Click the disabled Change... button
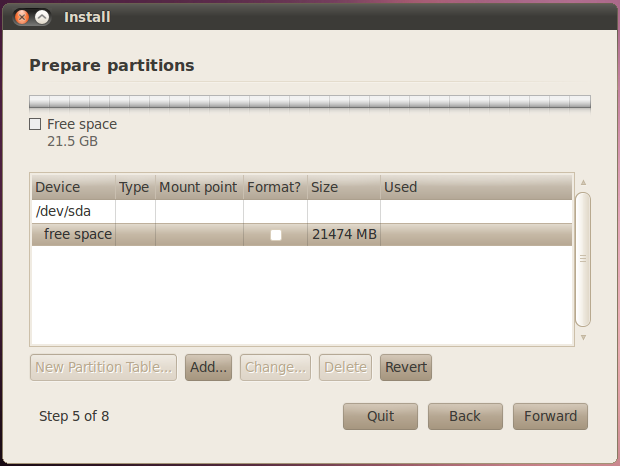 point(275,367)
